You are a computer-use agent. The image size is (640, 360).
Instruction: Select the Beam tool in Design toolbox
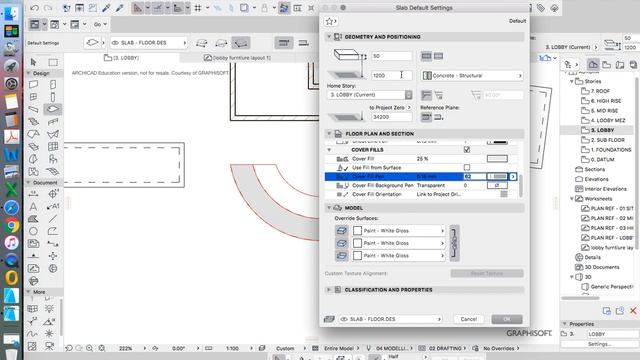pyautogui.click(x=33, y=109)
